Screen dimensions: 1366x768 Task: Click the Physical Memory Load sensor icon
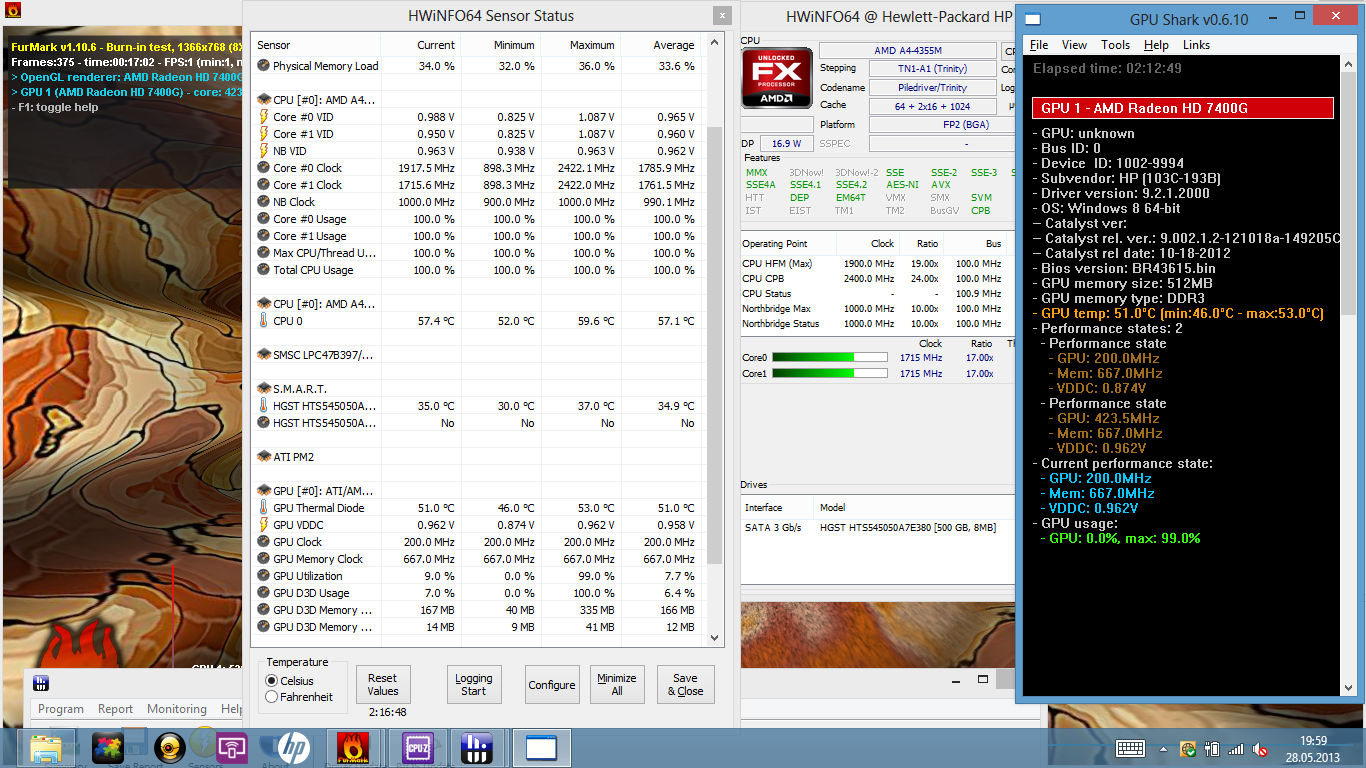click(264, 66)
